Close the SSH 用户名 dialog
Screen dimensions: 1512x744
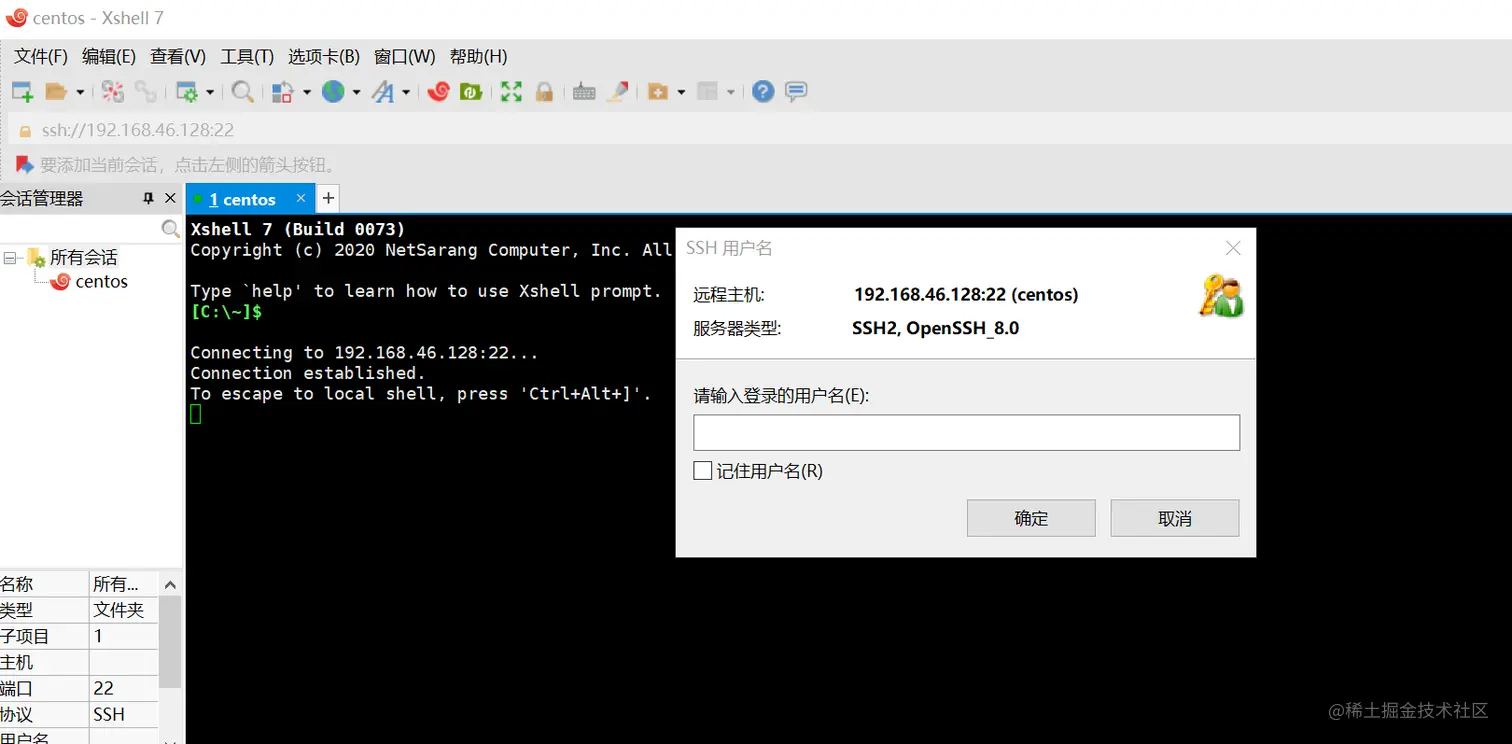tap(1233, 248)
